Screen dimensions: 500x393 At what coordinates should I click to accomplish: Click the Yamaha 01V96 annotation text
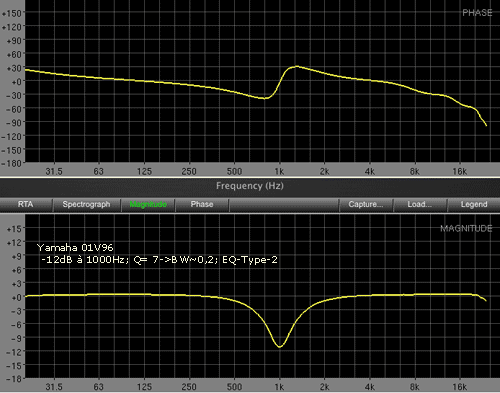75,248
